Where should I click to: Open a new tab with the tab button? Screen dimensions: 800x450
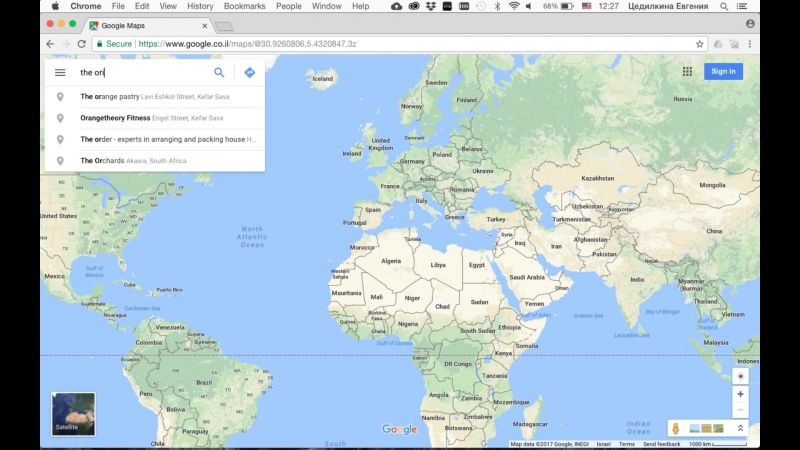pyautogui.click(x=224, y=26)
